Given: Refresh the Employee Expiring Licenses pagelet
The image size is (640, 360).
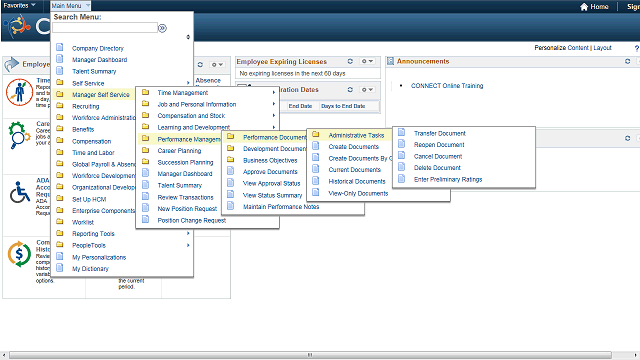Looking at the screenshot, I should [x=350, y=61].
